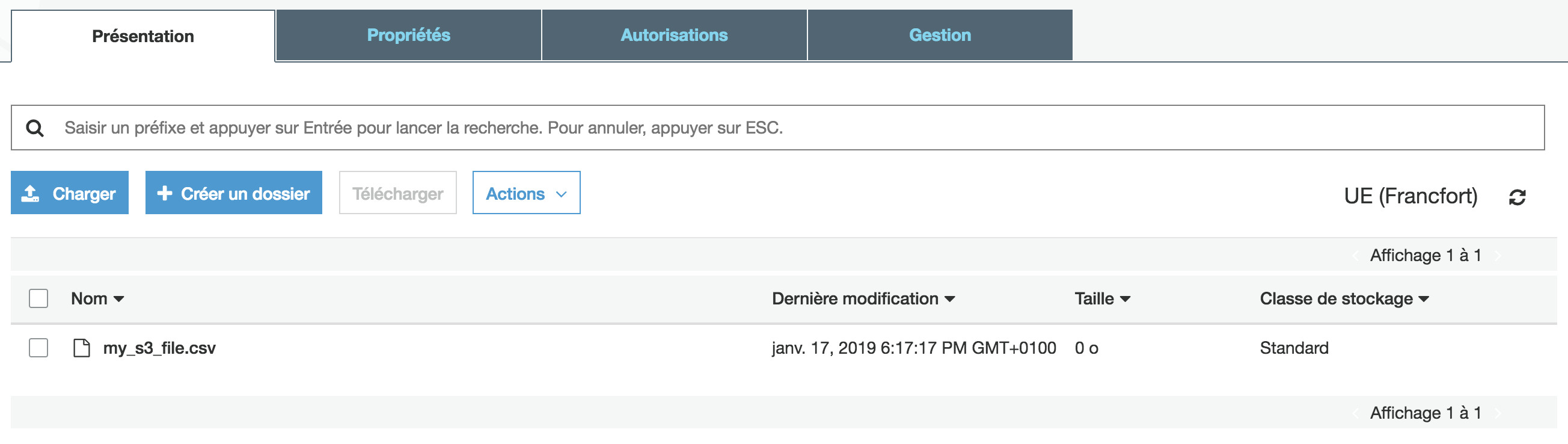Tick the select-all checkbox in header
This screenshot has height=444, width=1568.
tap(38, 298)
